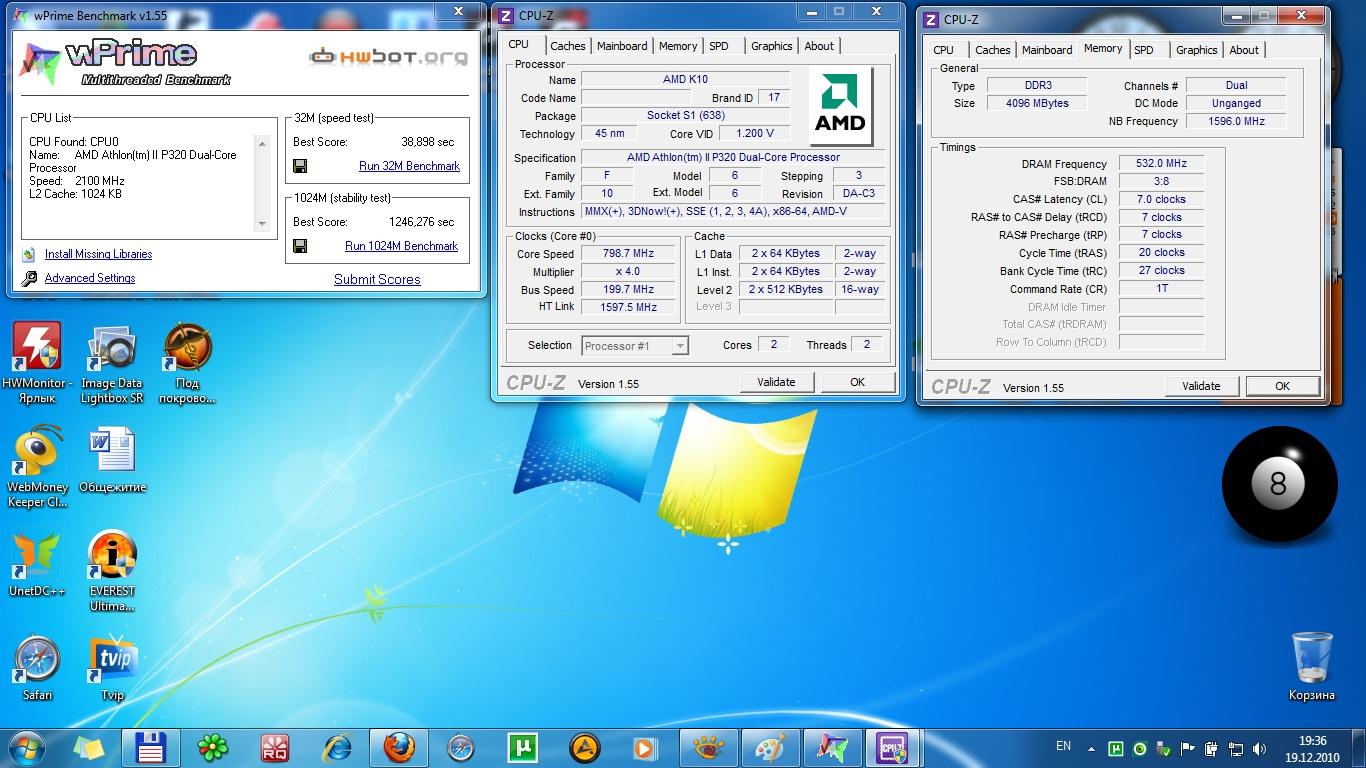The image size is (1366, 768).
Task: Click the blue floppy disk taskbar icon
Action: tap(151, 747)
